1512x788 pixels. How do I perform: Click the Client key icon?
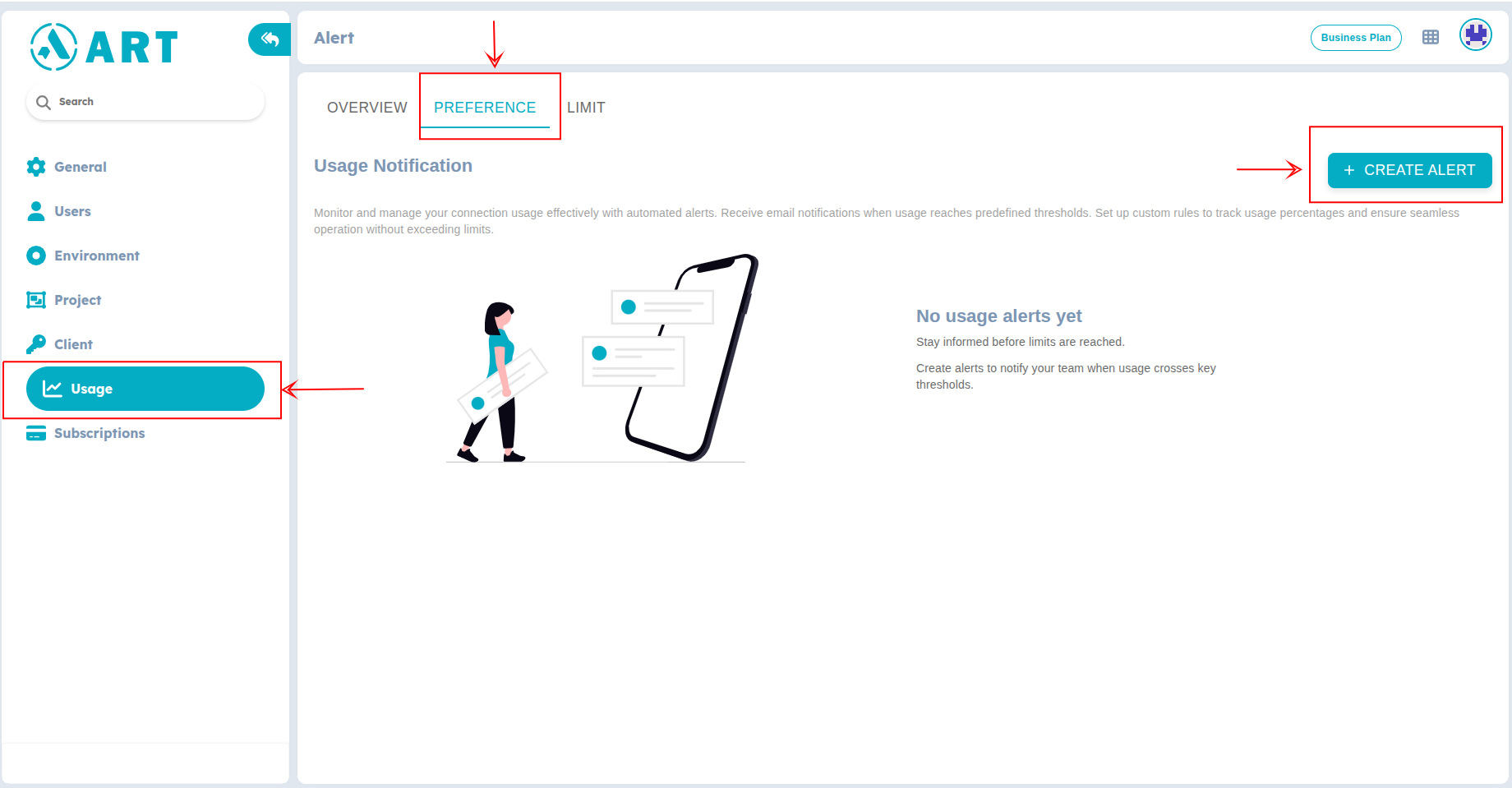(36, 344)
